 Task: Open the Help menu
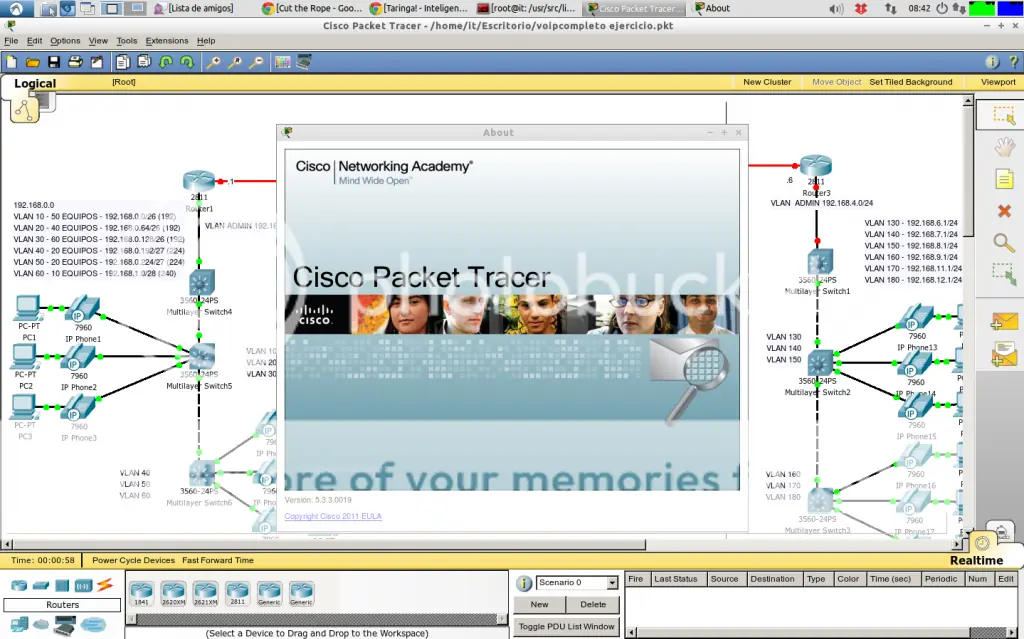coord(206,41)
